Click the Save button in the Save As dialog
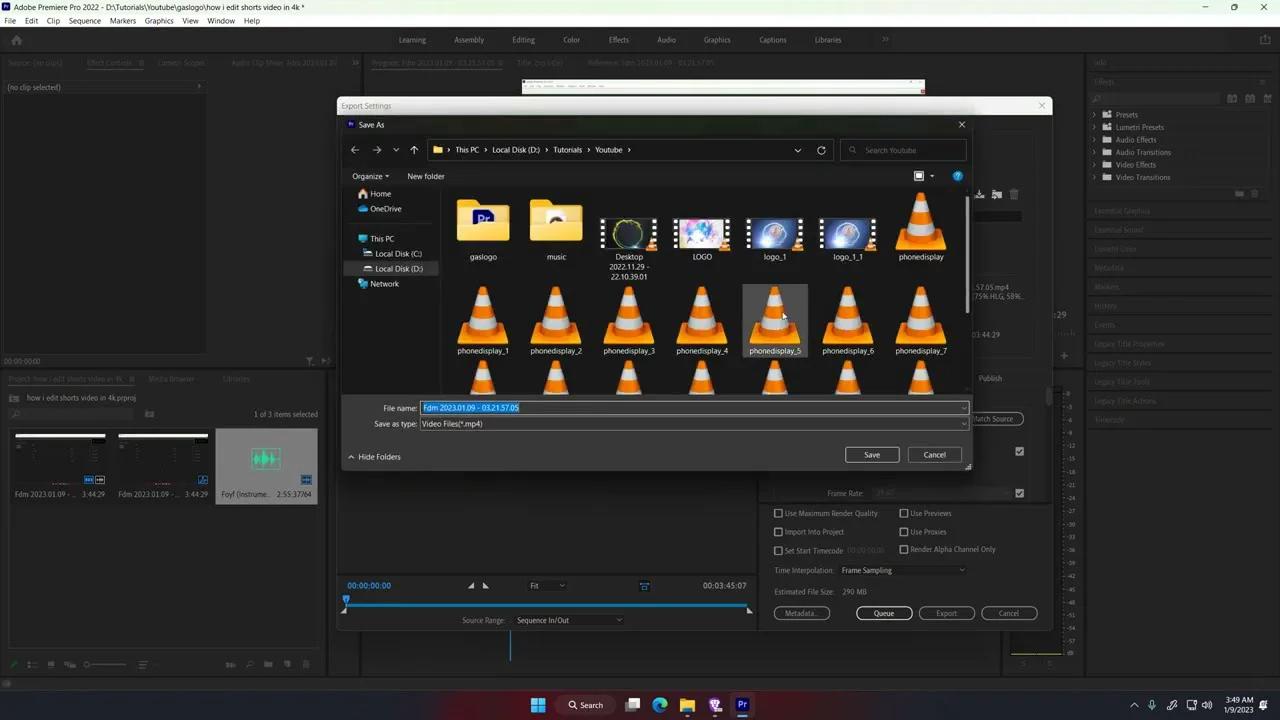 [x=871, y=454]
